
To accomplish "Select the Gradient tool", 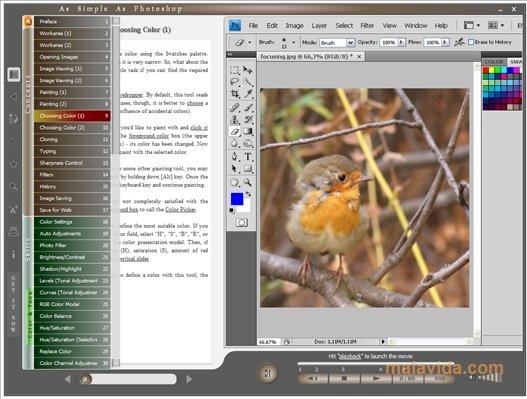I will (248, 131).
